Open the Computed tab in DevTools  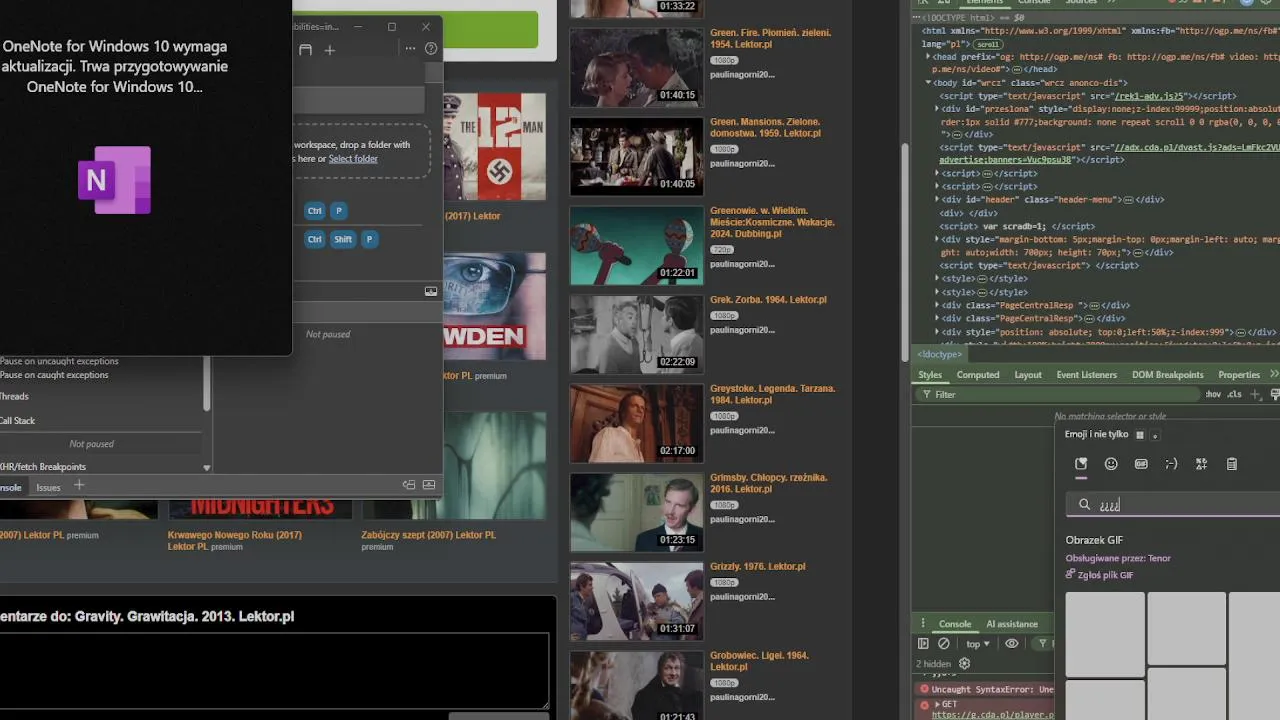click(x=978, y=375)
